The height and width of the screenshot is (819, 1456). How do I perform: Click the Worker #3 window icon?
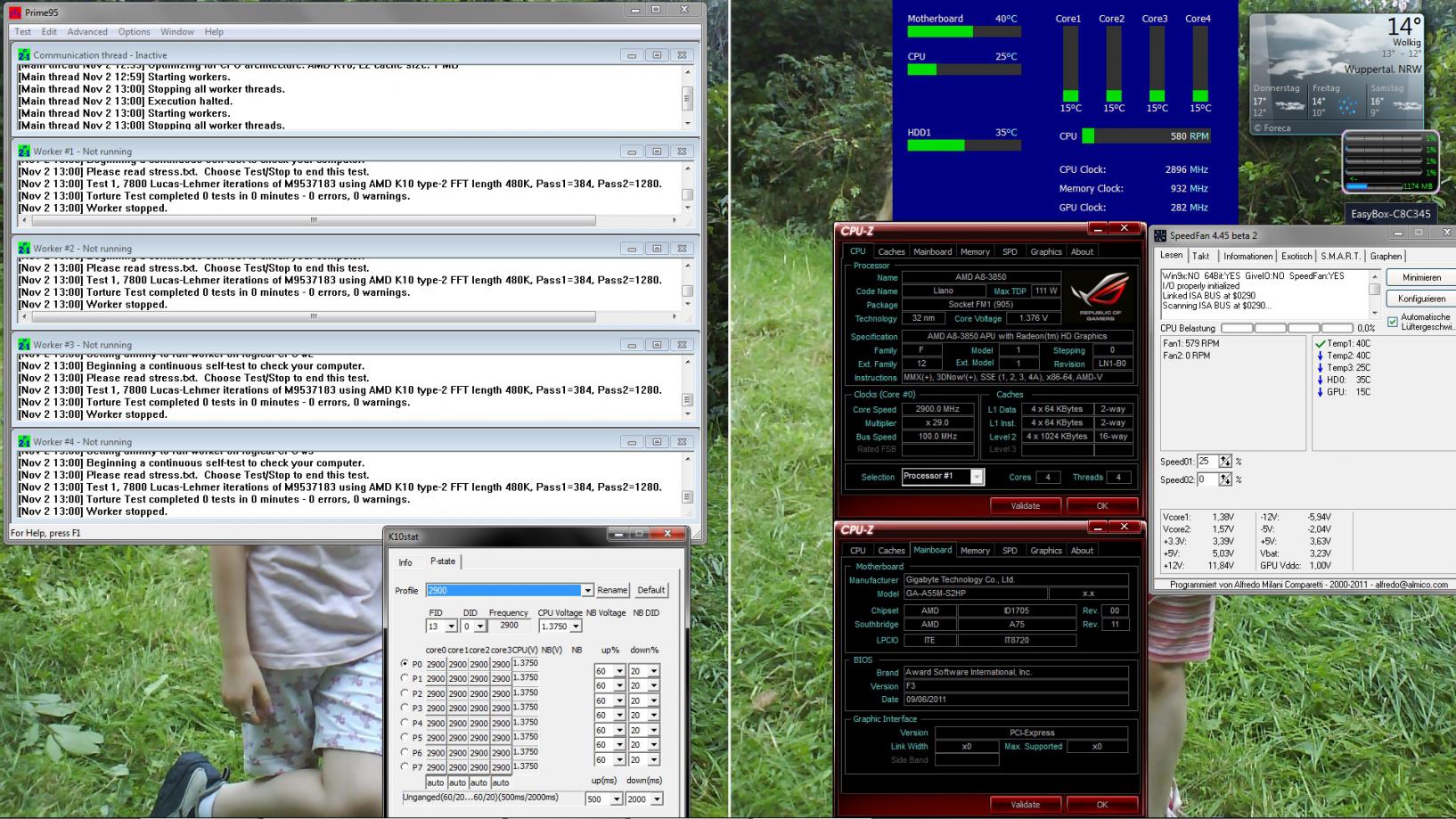tap(24, 345)
